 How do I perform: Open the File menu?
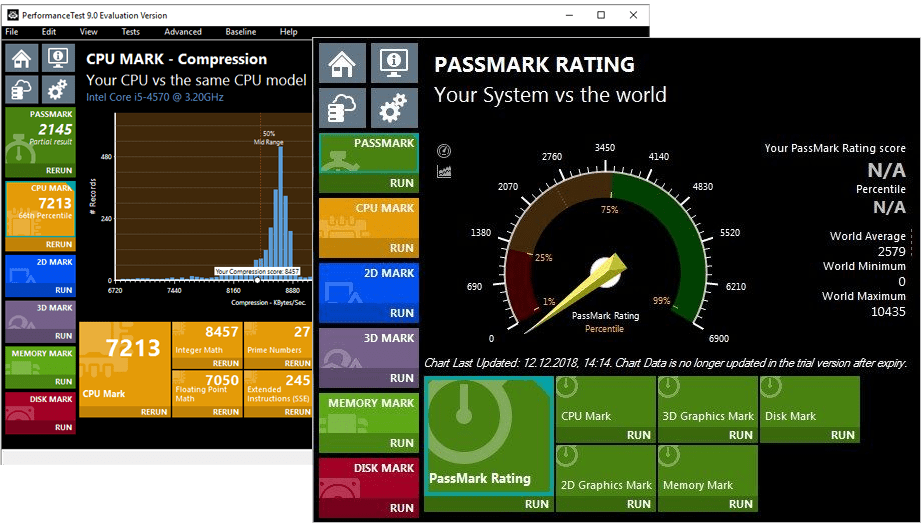point(12,32)
